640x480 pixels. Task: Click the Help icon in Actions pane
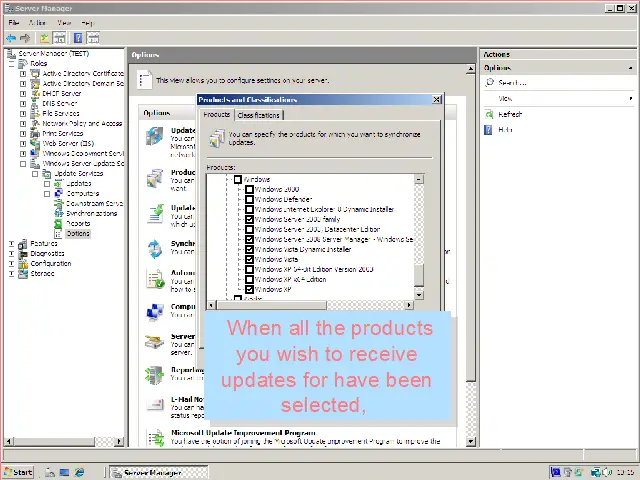(488, 130)
